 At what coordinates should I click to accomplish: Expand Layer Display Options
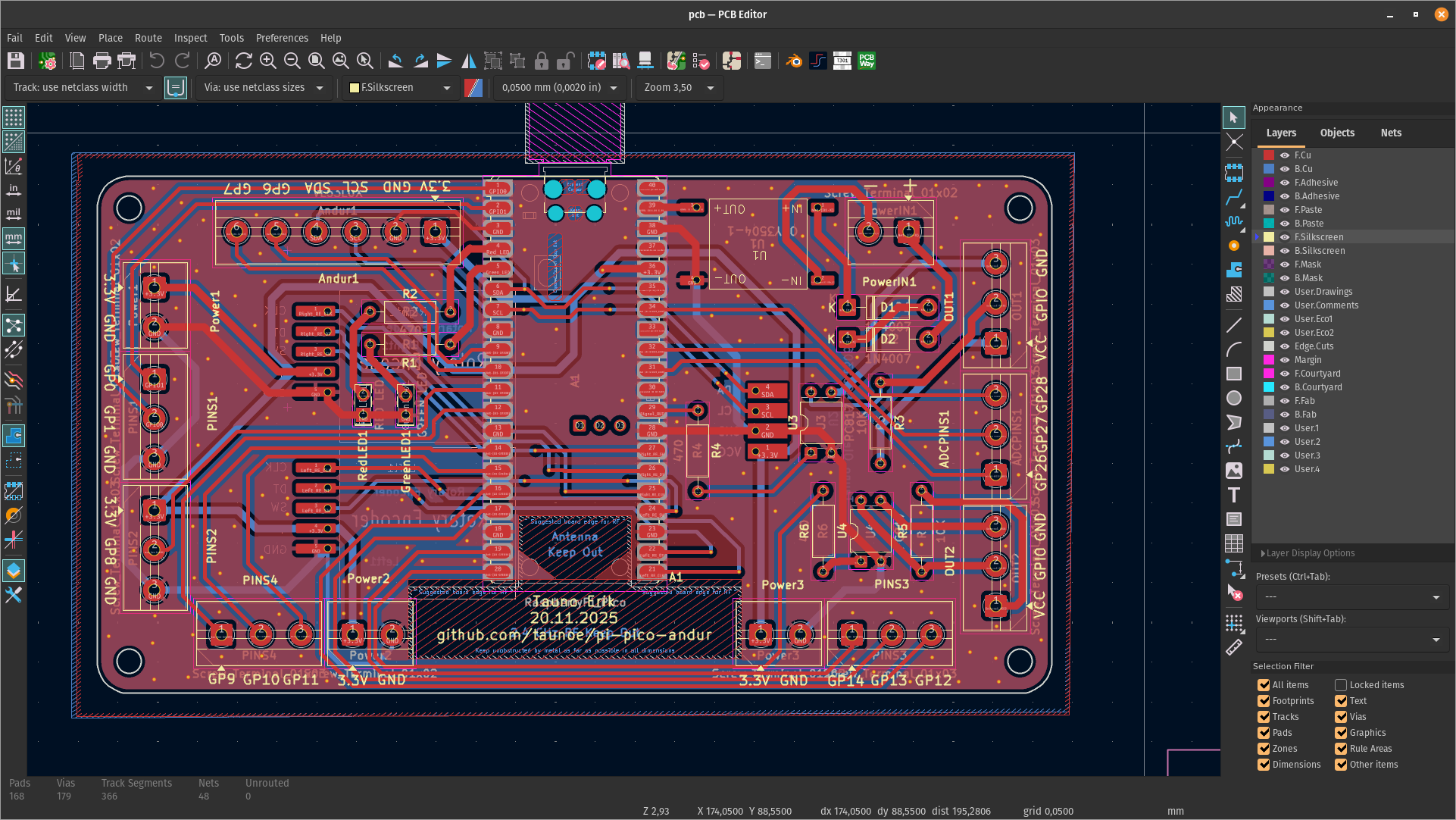1310,553
